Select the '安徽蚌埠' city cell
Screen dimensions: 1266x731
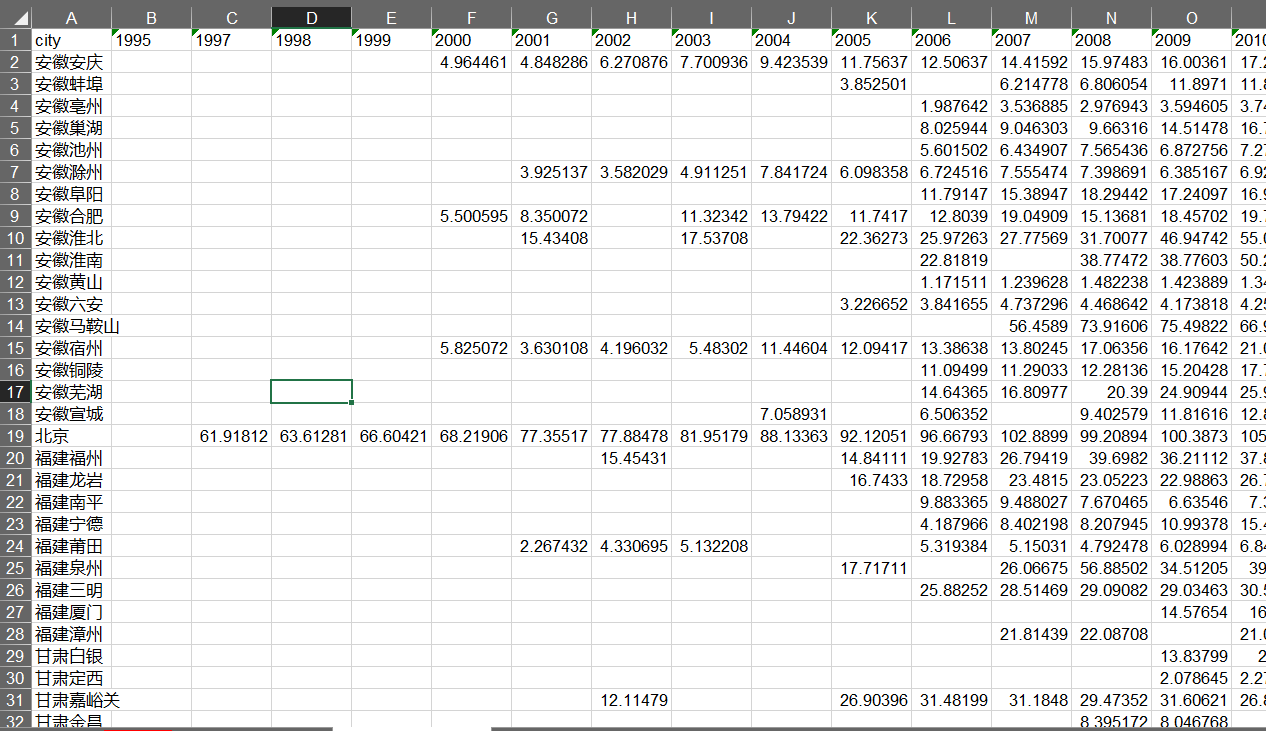[x=71, y=84]
